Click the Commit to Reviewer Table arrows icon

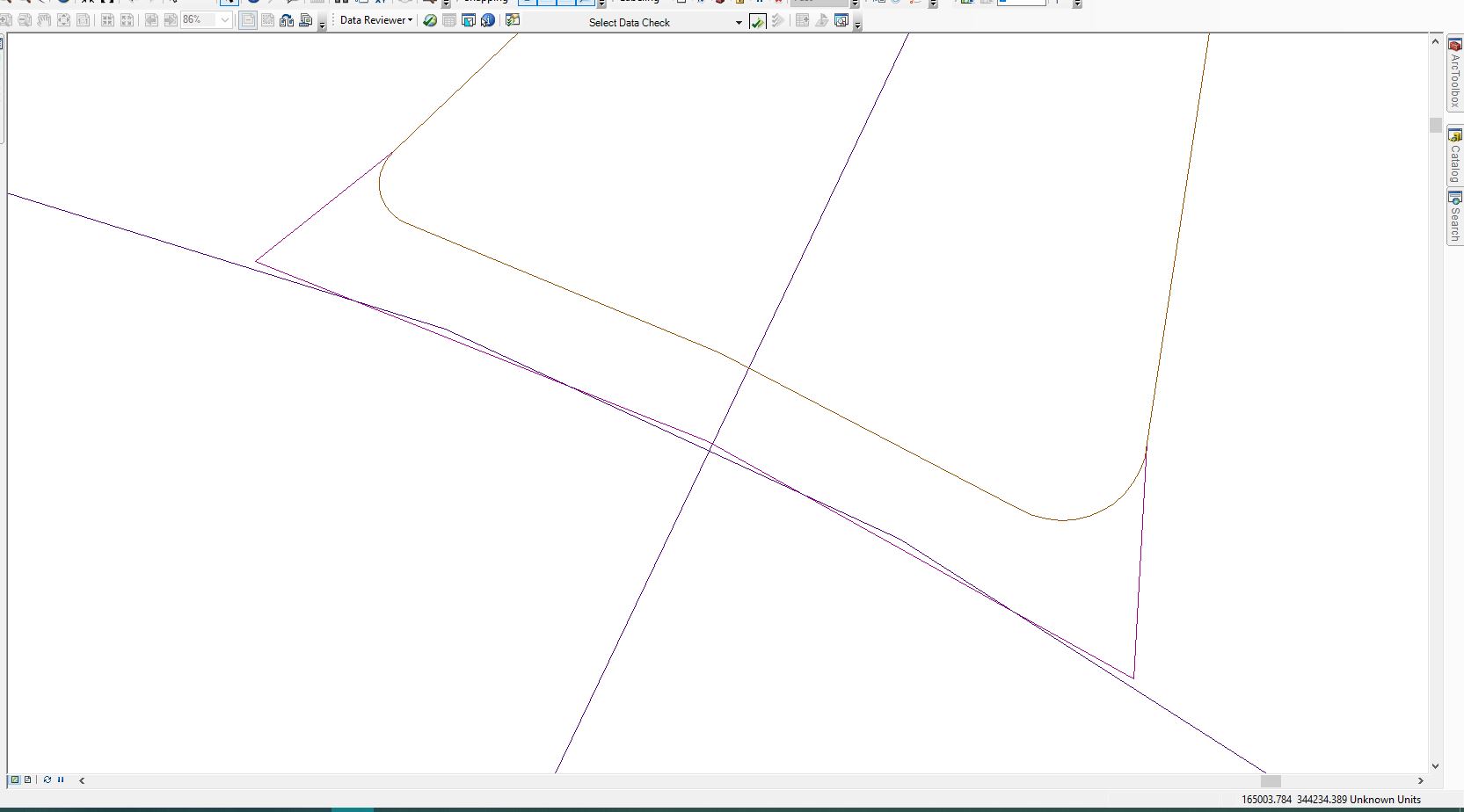tap(777, 21)
